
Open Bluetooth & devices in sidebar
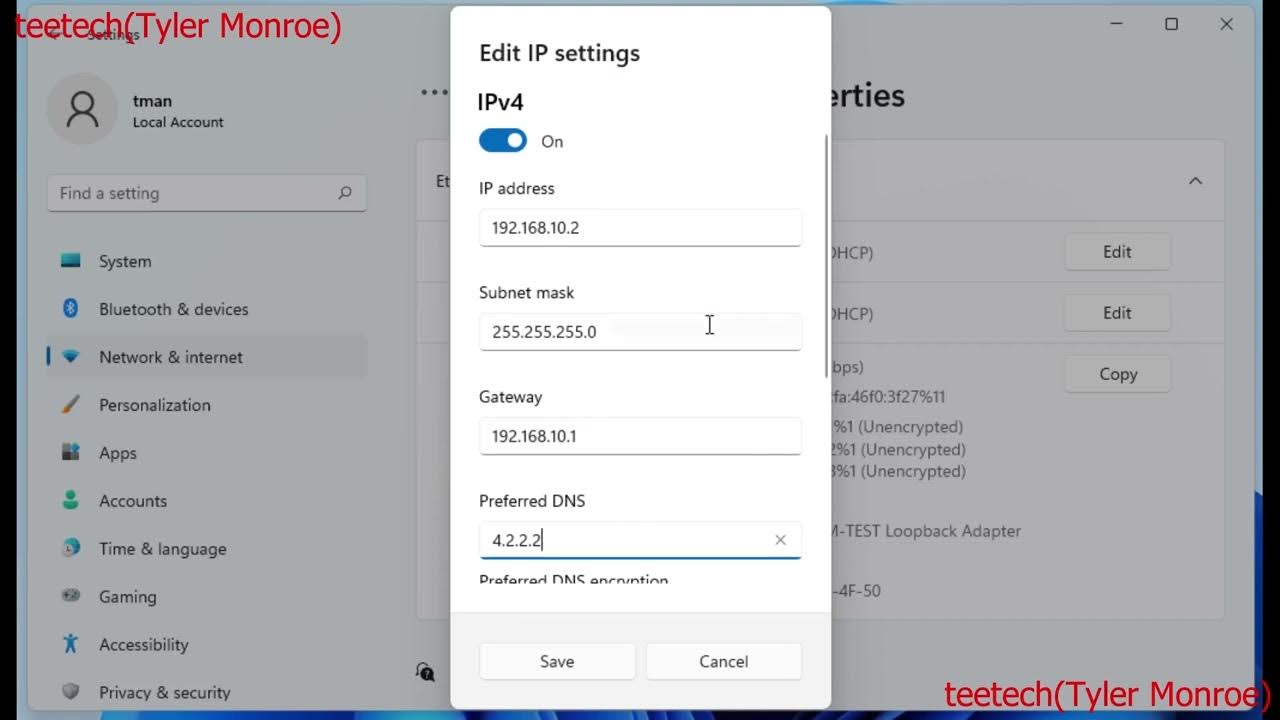(x=206, y=309)
